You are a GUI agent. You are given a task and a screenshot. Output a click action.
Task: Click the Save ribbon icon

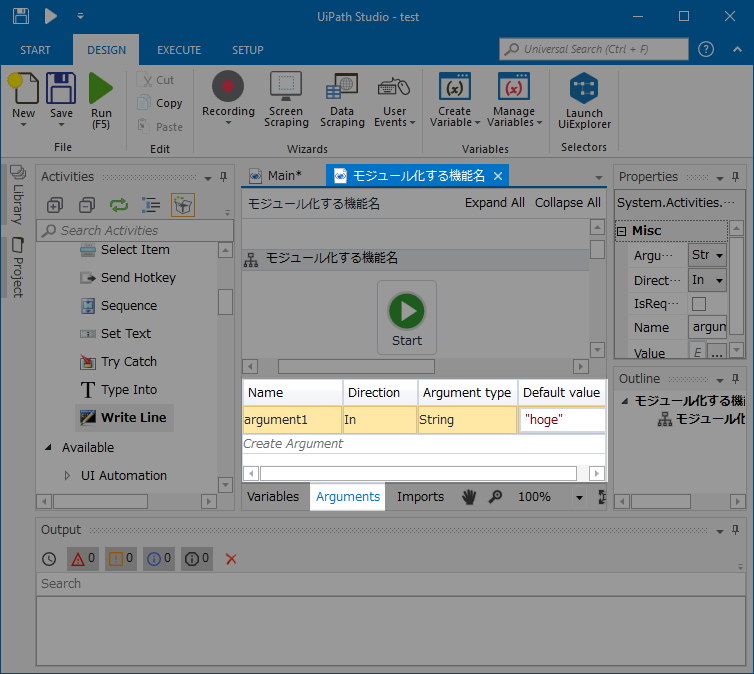[61, 88]
